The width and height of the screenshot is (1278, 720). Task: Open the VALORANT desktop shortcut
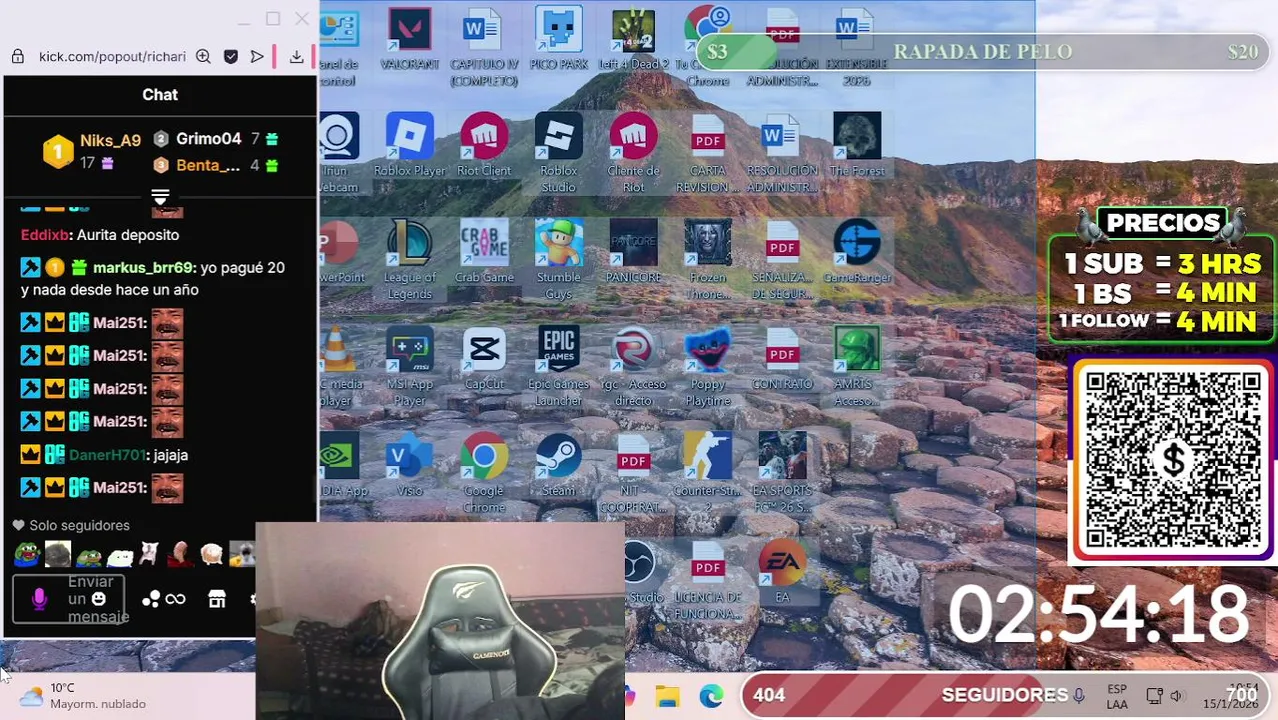tap(409, 40)
